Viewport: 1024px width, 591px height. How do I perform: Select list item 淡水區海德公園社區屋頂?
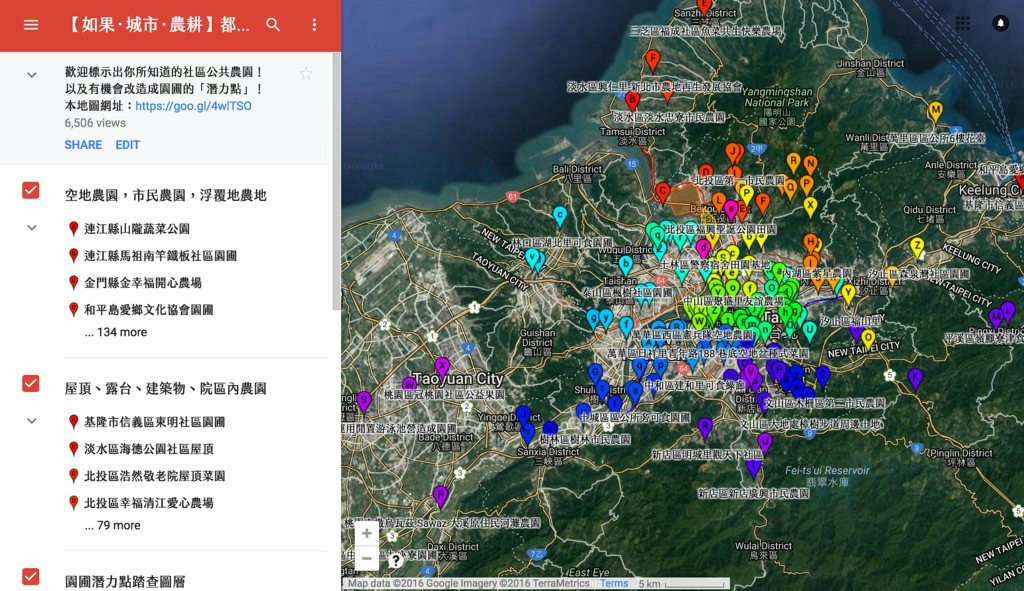coord(148,449)
